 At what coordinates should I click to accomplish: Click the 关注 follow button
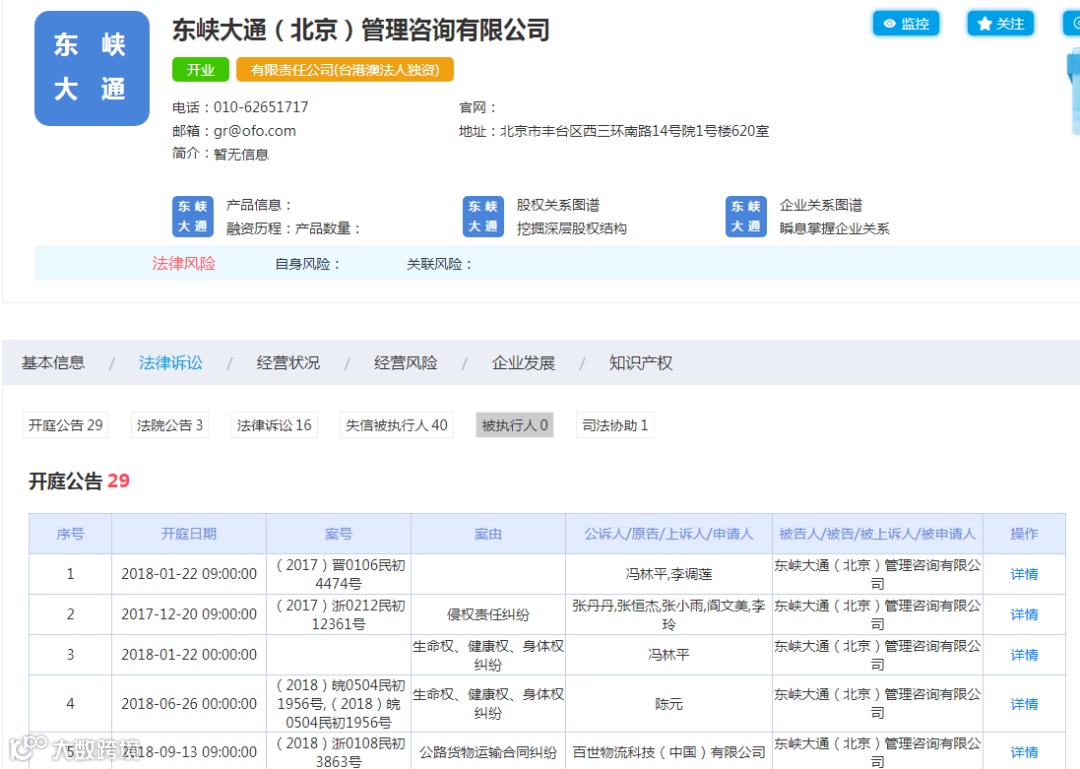point(1001,23)
